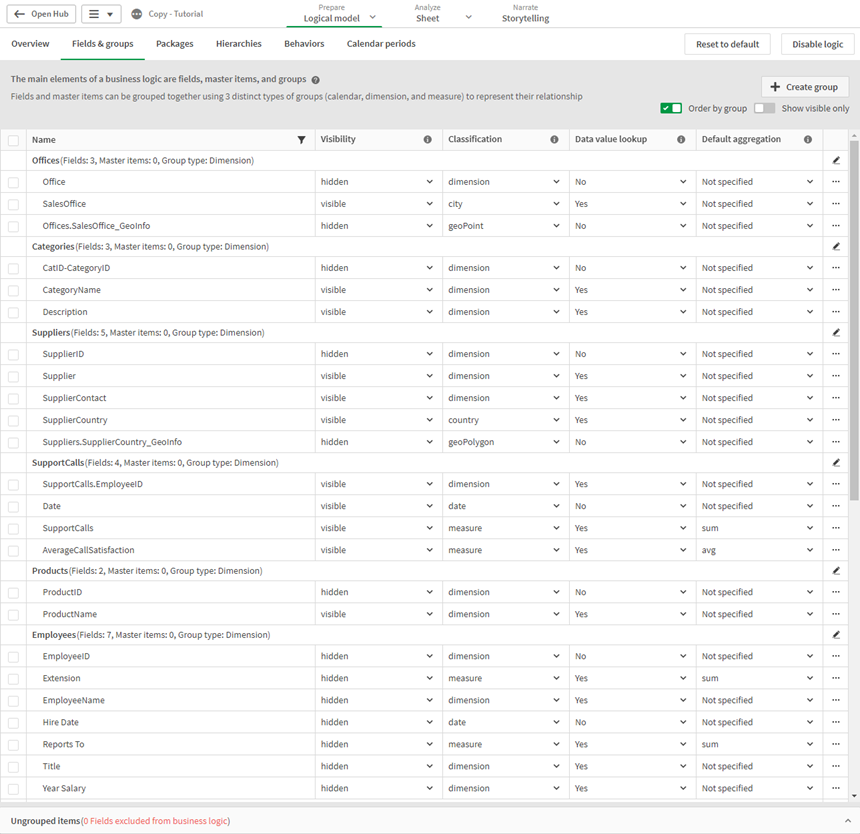Check the EmployeeName field checkbox
Screen dimensions: 860x834
pos(14,701)
